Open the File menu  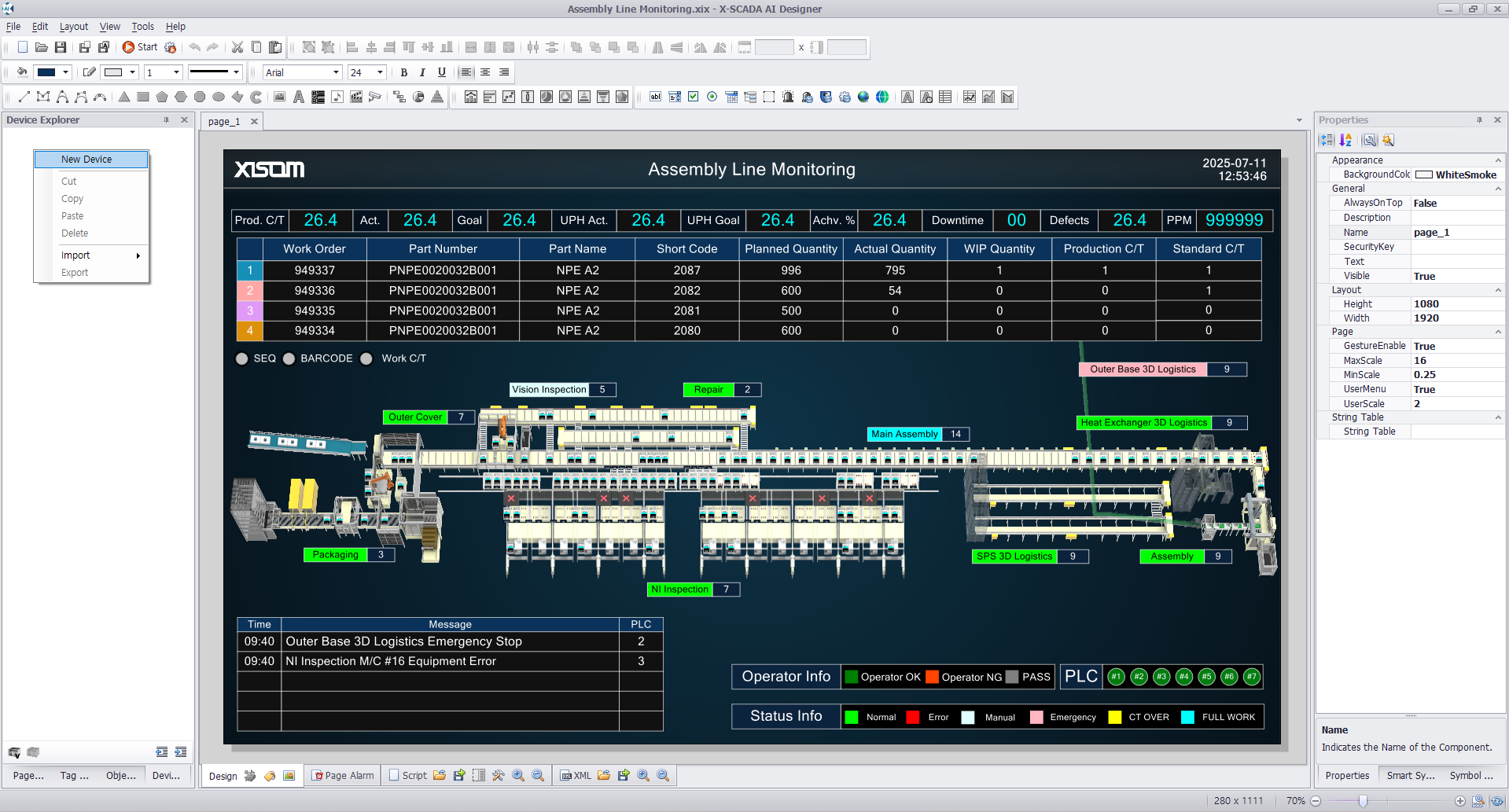click(x=13, y=27)
